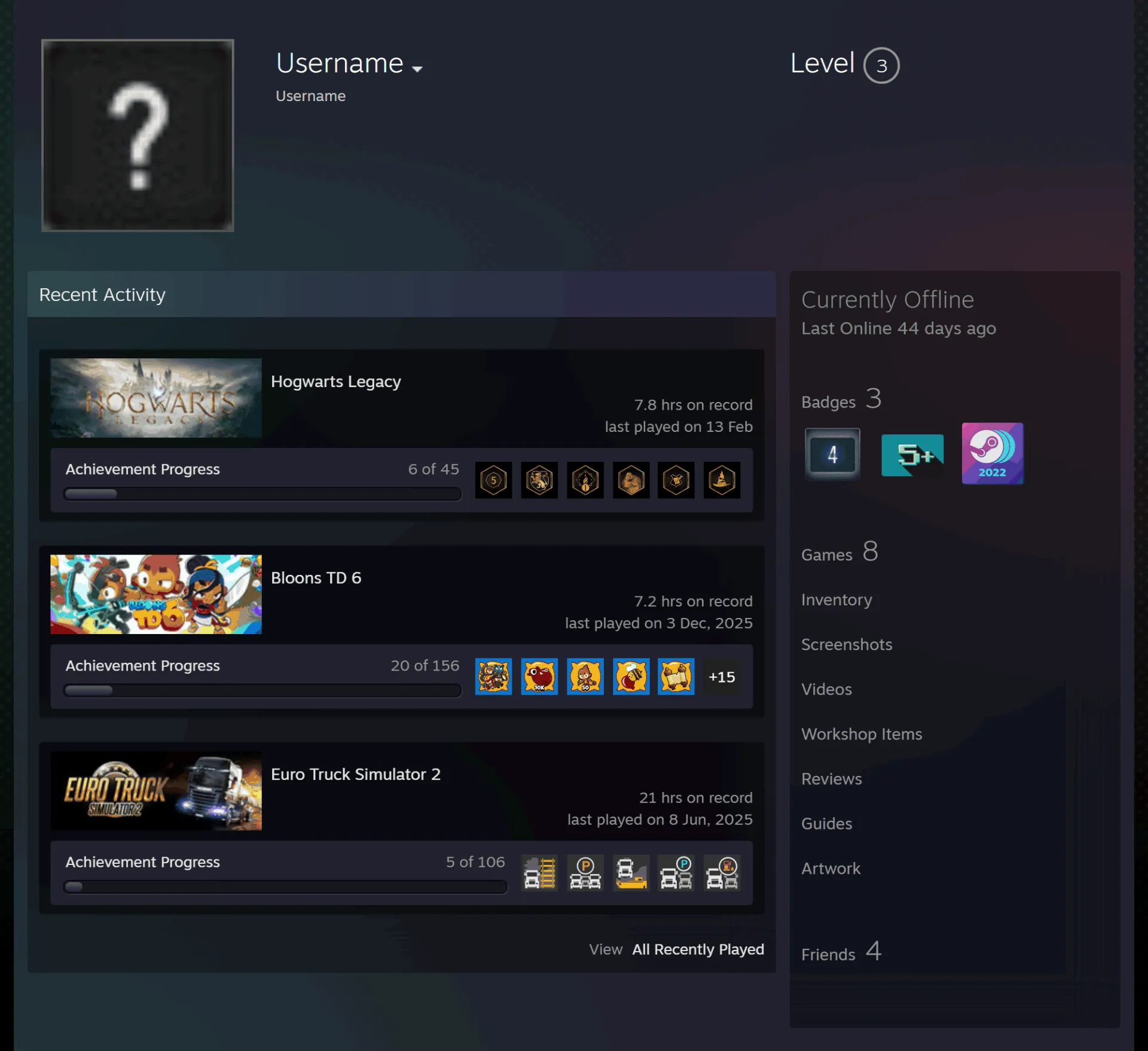The height and width of the screenshot is (1051, 1148).
Task: Open the Games list link
Action: (839, 552)
